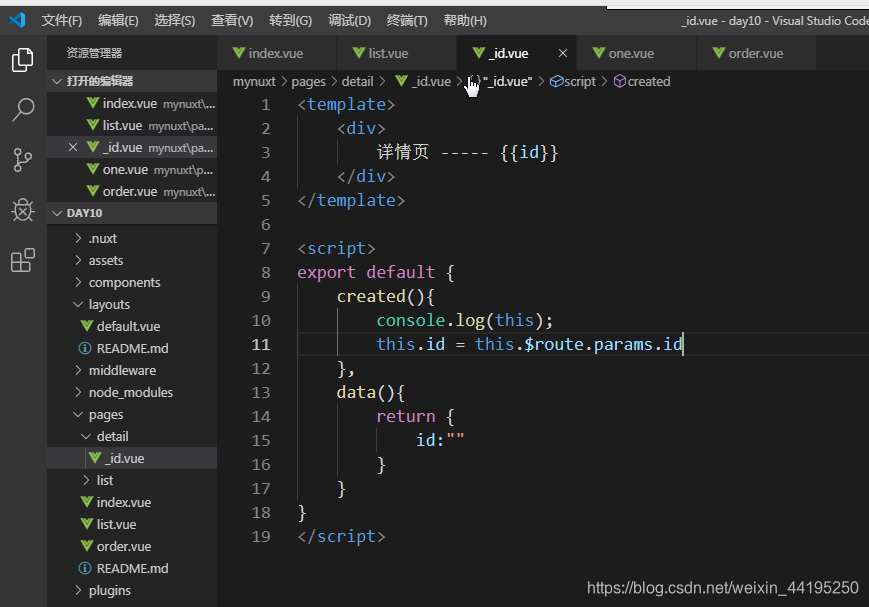Screen dimensions: 869x607
Task: Open the 选择(S) menu
Action: 175,21
